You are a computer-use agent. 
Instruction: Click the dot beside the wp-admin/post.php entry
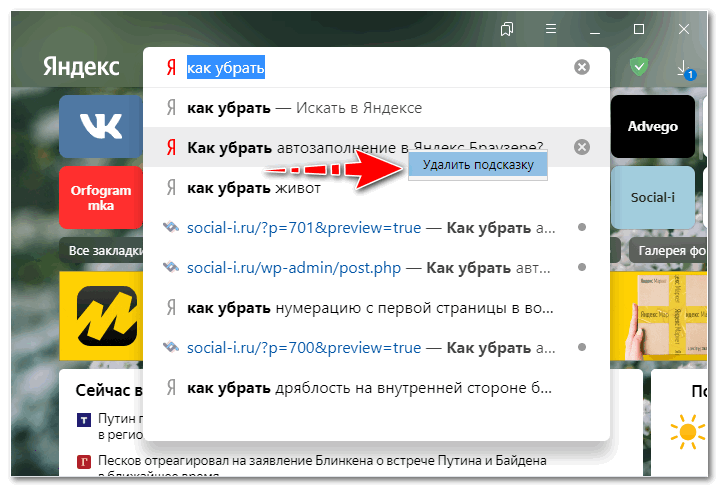click(581, 267)
